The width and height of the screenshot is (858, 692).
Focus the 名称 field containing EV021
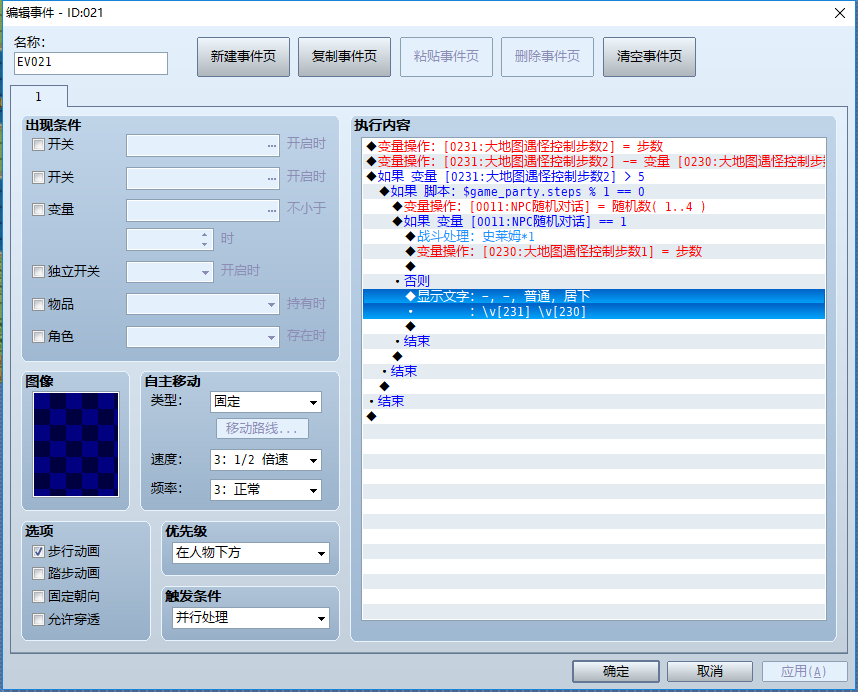point(91,63)
